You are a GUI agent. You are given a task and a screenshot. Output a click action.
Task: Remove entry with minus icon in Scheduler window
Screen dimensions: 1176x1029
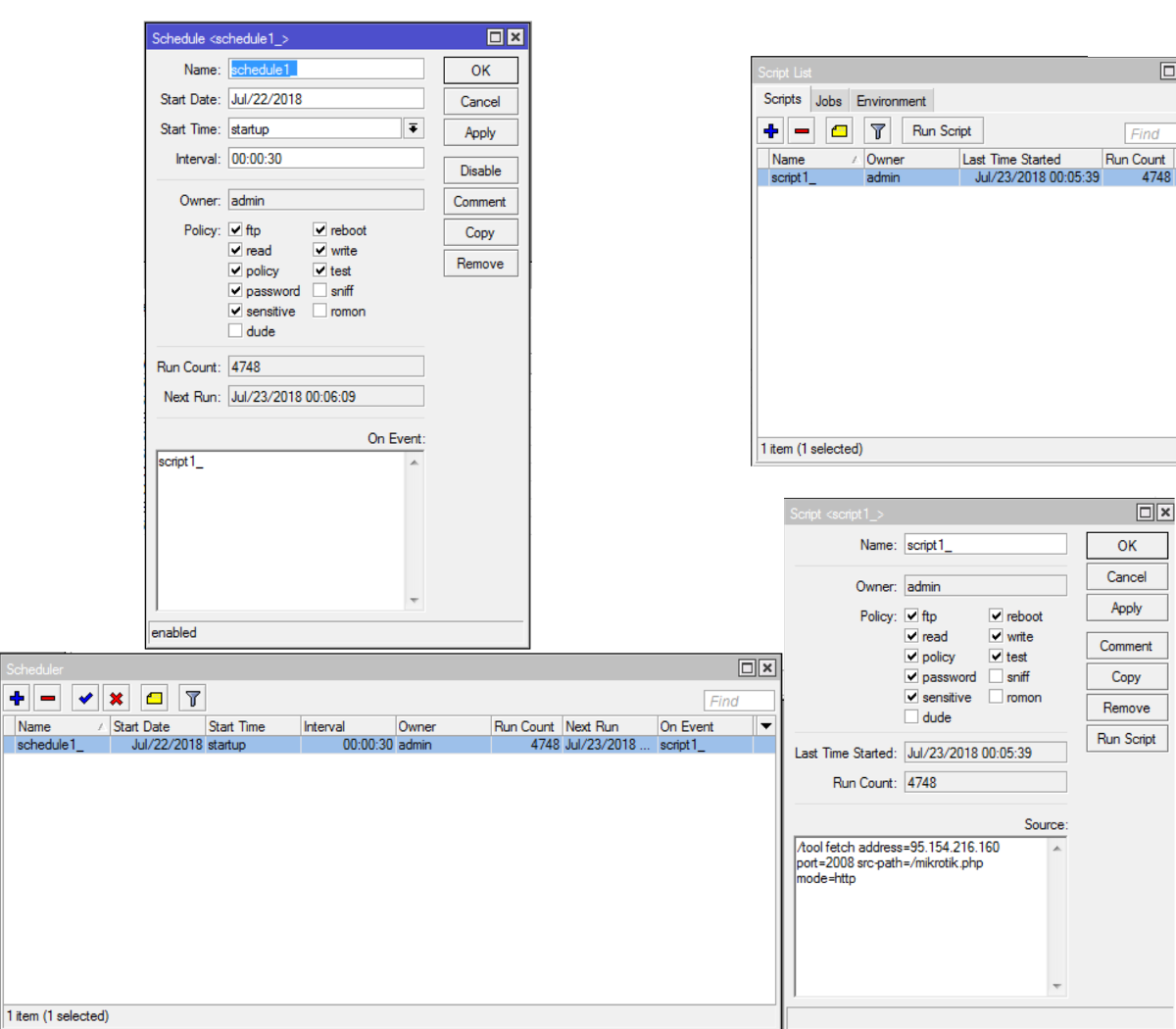point(48,699)
